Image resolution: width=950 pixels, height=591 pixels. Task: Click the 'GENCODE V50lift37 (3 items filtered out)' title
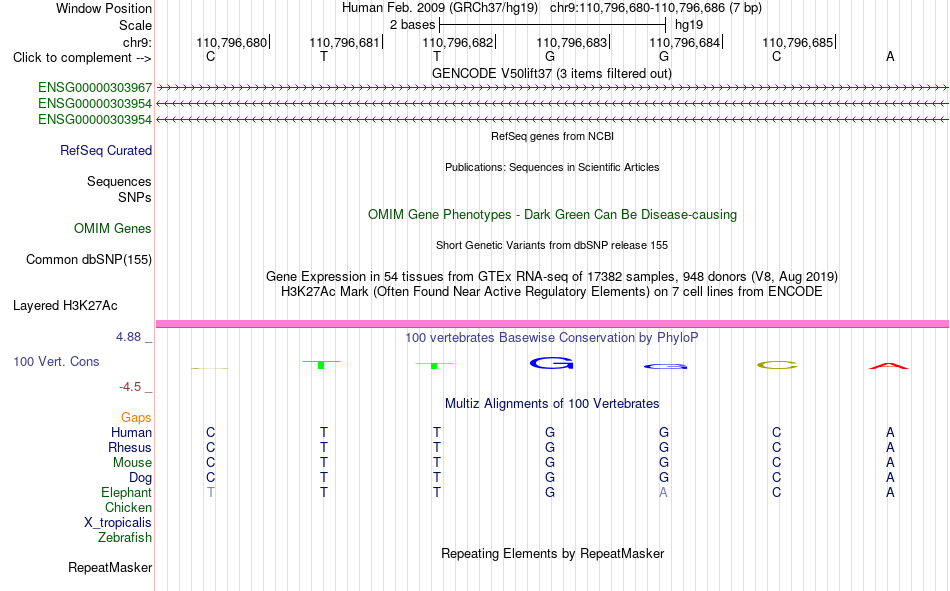[551, 73]
